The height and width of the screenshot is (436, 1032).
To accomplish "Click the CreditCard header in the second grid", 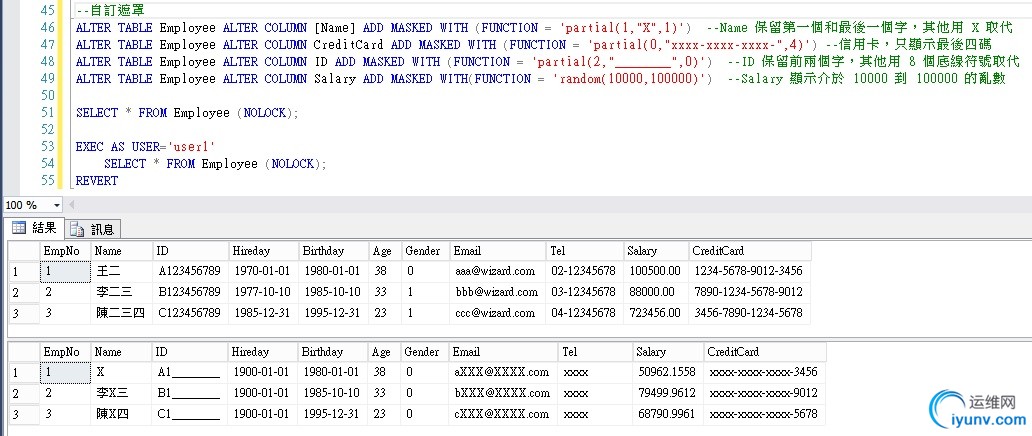I will [x=764, y=352].
